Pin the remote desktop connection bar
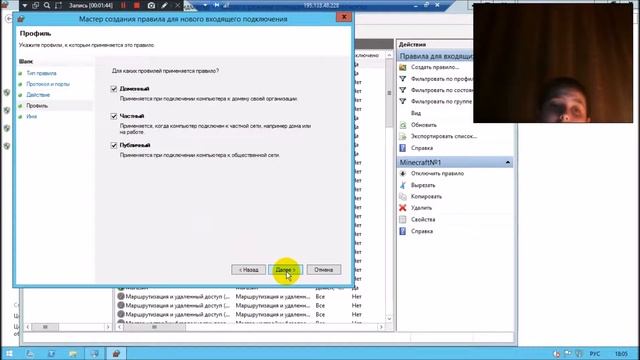The height and width of the screenshot is (360, 640). 217,5
